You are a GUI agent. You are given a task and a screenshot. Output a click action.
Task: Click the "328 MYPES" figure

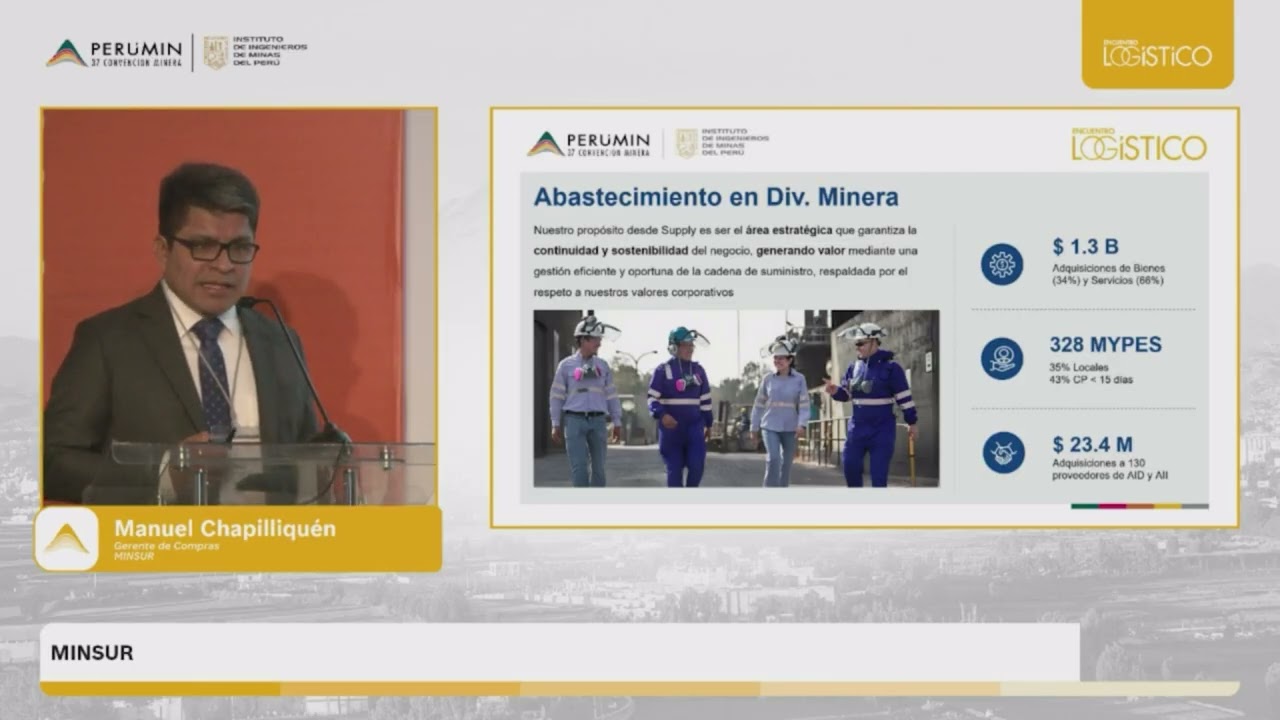(1105, 345)
